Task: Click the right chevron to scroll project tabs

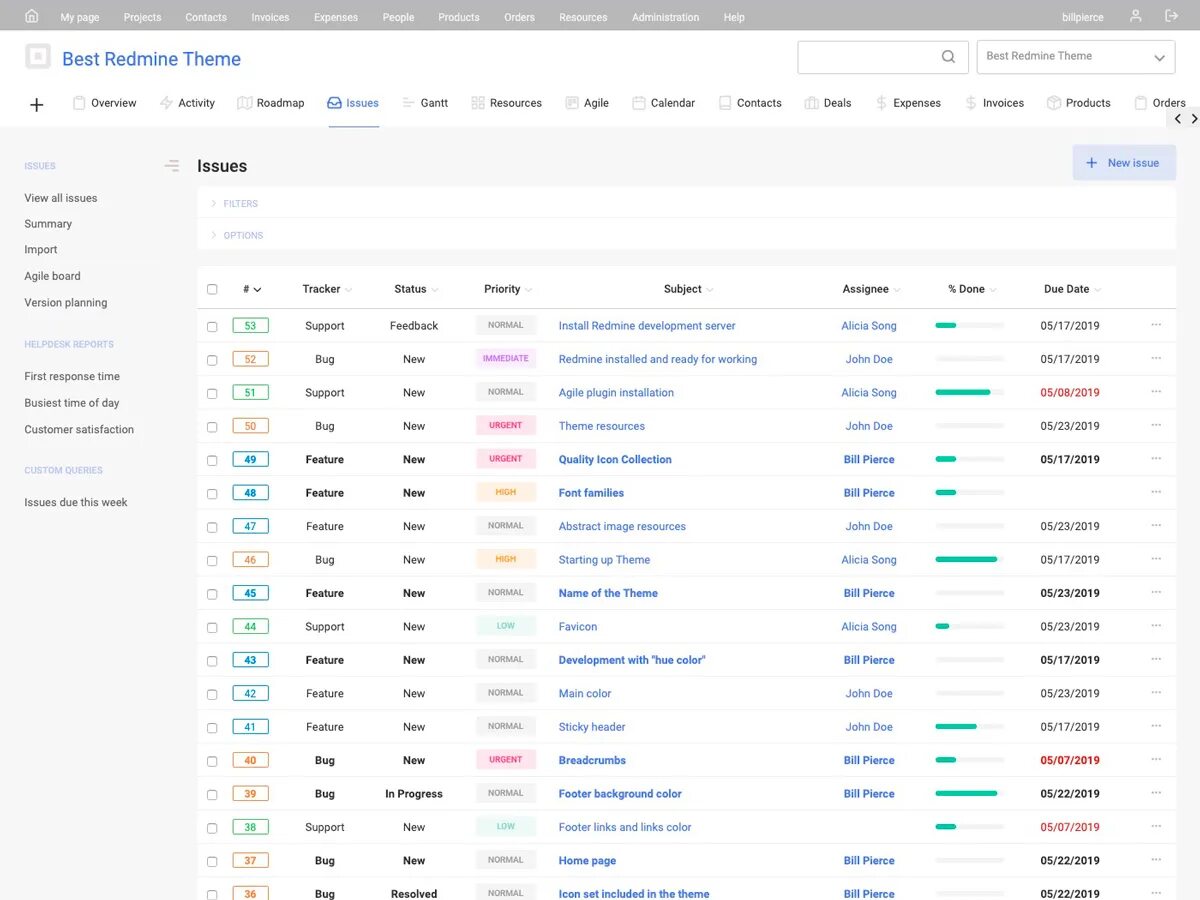Action: [x=1194, y=118]
